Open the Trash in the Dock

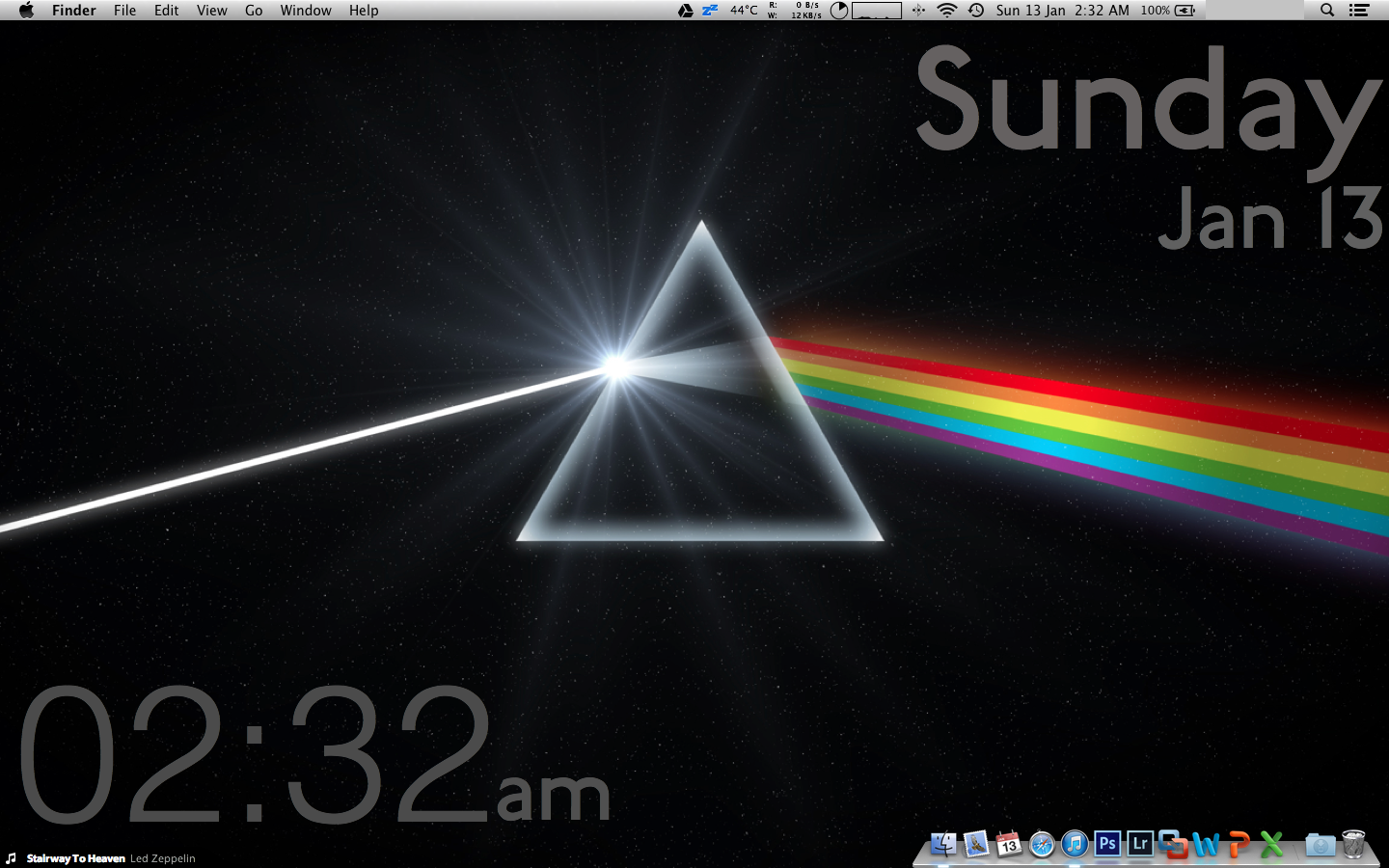click(x=1353, y=844)
